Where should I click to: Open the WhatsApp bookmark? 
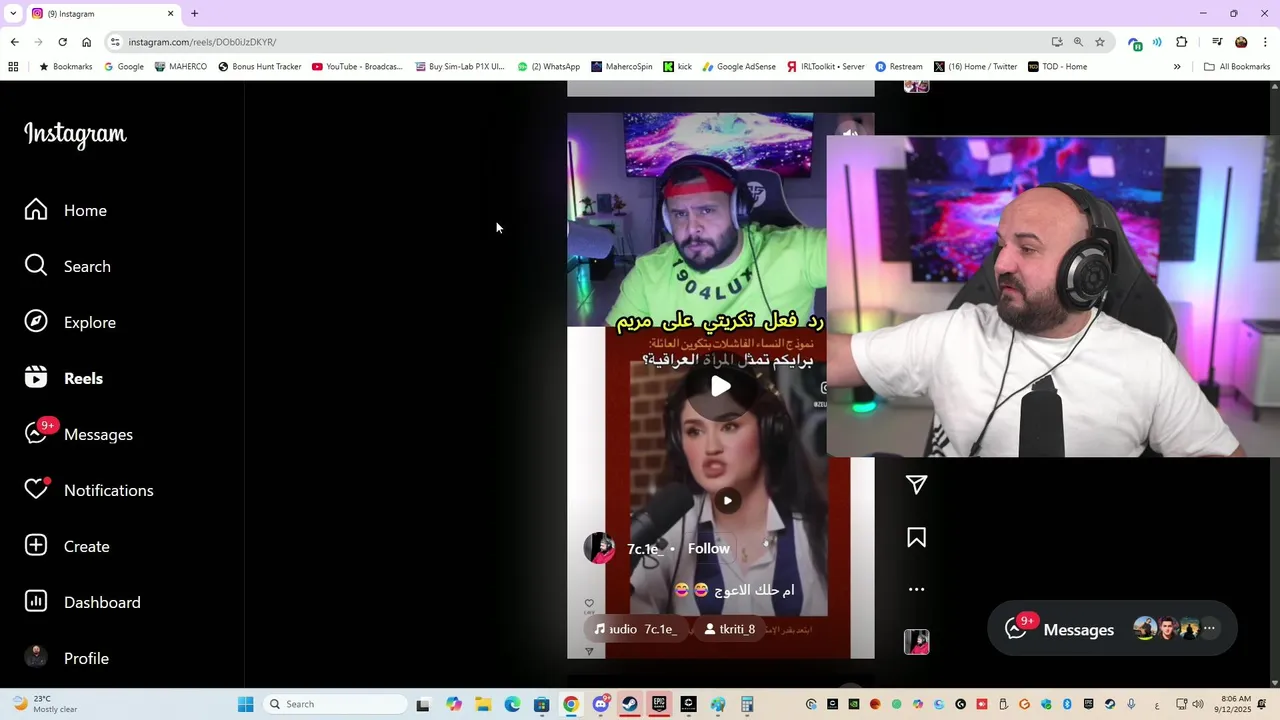tap(548, 67)
